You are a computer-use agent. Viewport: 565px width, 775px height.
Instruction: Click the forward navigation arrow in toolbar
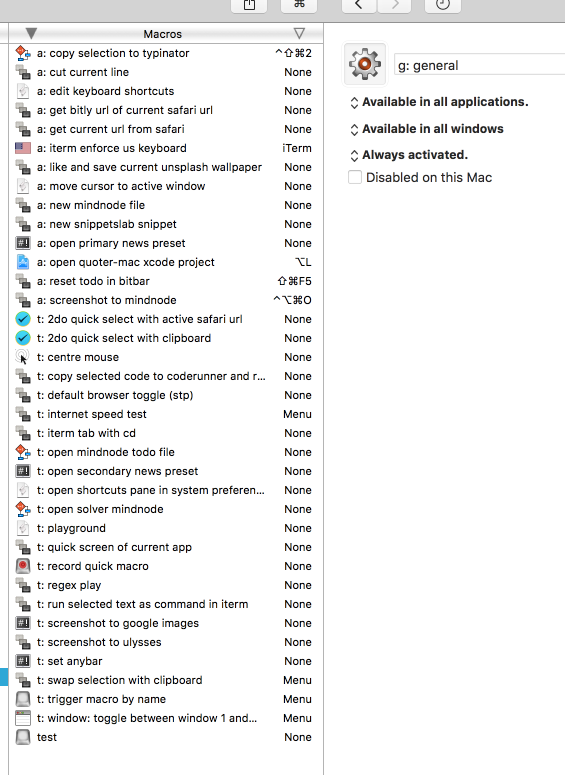[x=395, y=5]
